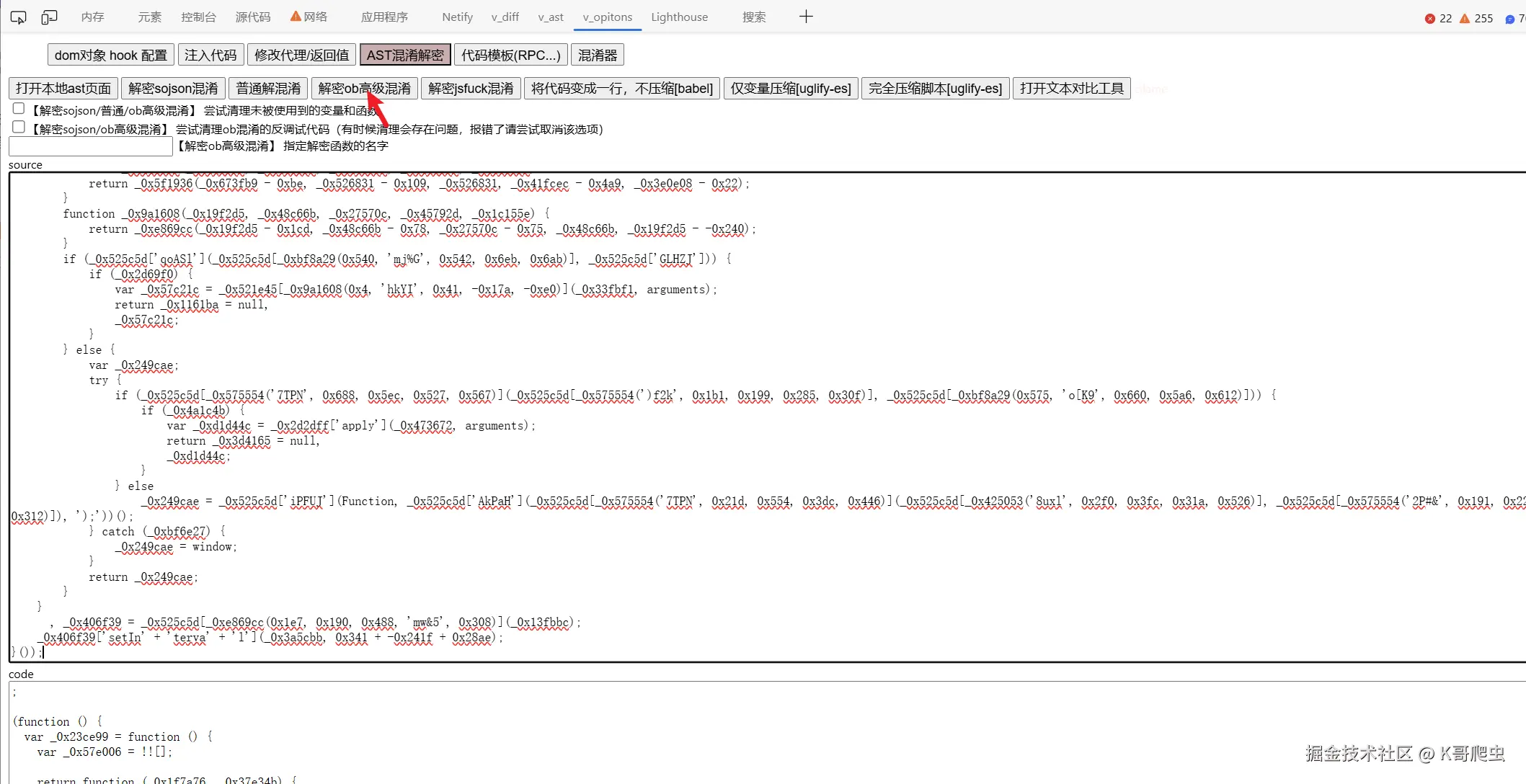Open the 混淆器 section
This screenshot has height=784, width=1526.
pos(597,55)
